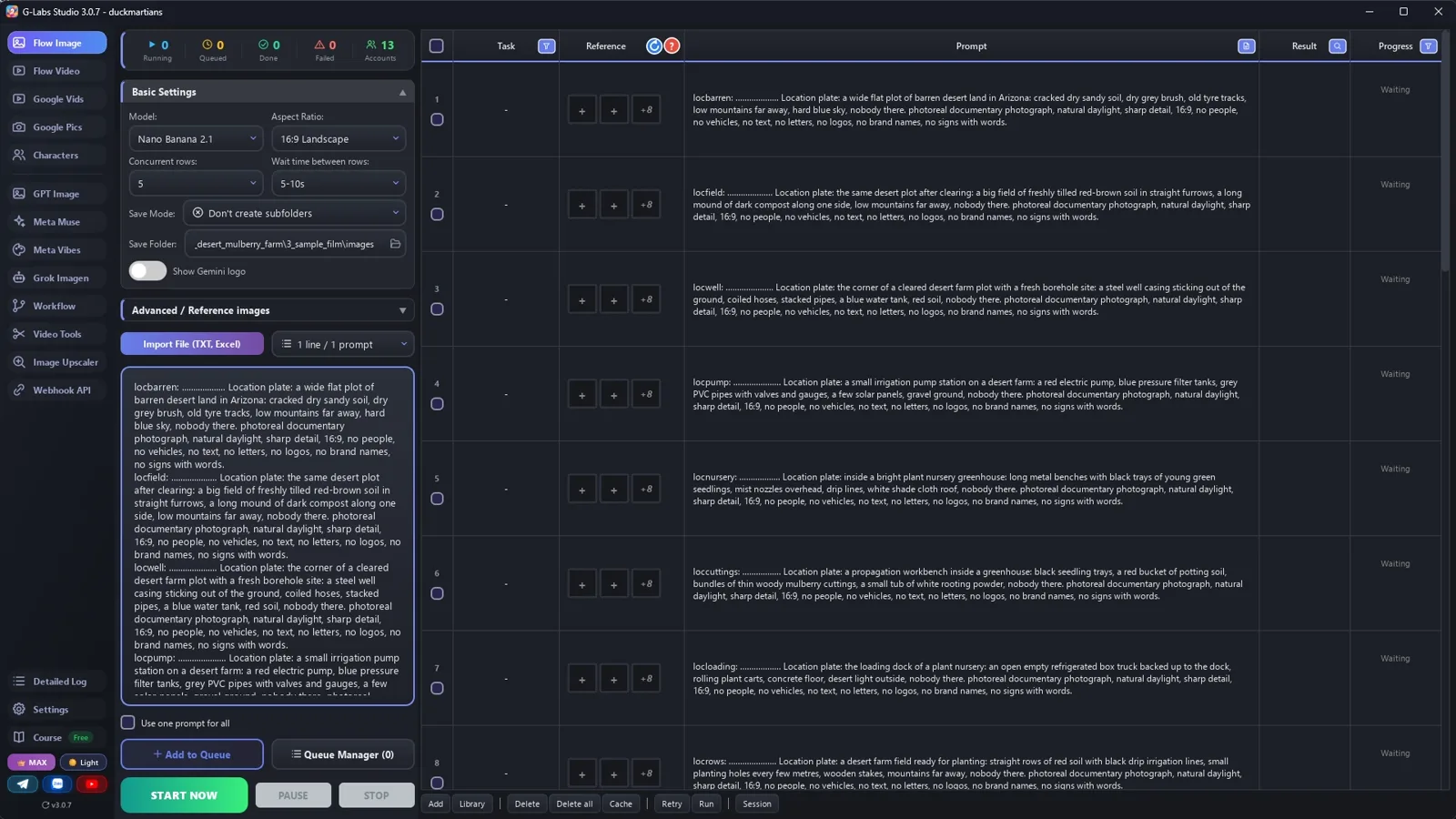
Task: Tick the select-all checkbox in table header
Action: tap(436, 45)
